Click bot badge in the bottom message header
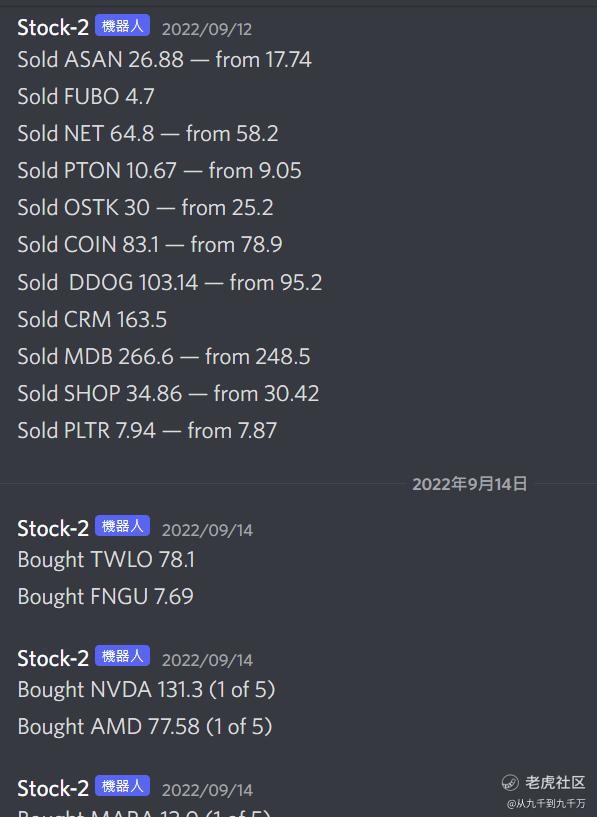The height and width of the screenshot is (817, 597). click(x=122, y=786)
